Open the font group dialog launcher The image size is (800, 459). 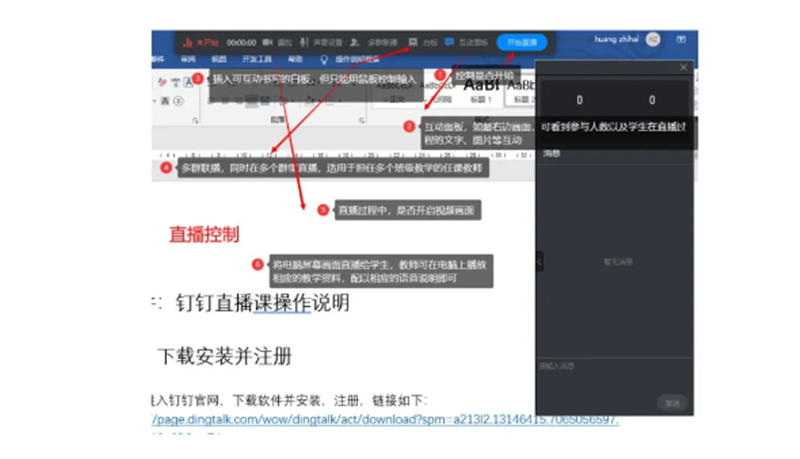pos(195,120)
